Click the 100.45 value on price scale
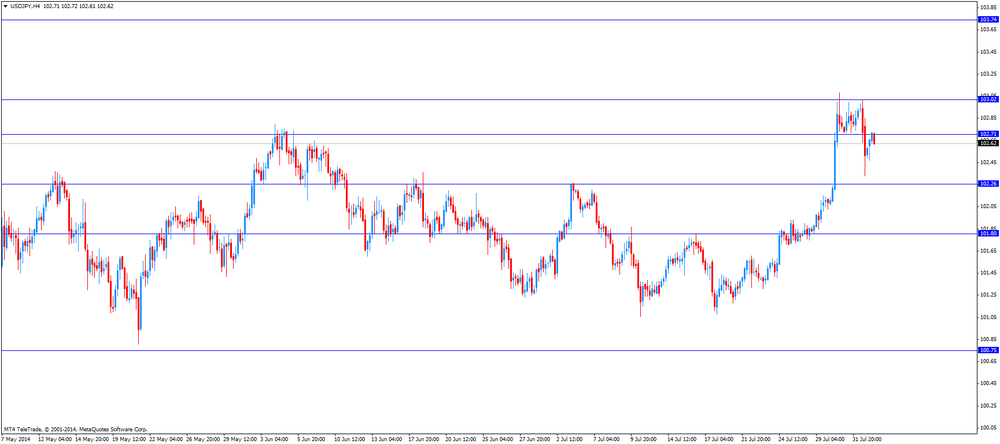1000x444 pixels. click(988, 383)
